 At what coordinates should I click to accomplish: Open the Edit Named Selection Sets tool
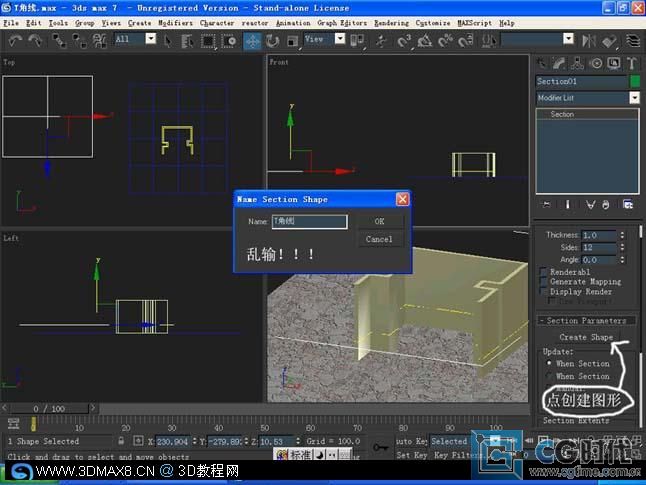click(x=489, y=40)
